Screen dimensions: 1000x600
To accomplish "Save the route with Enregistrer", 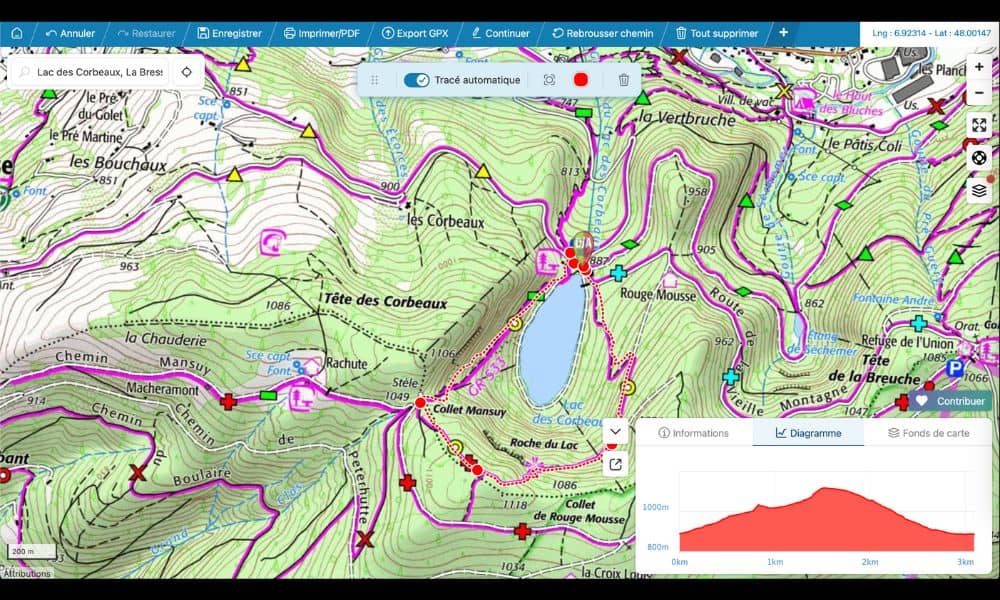I will (229, 33).
